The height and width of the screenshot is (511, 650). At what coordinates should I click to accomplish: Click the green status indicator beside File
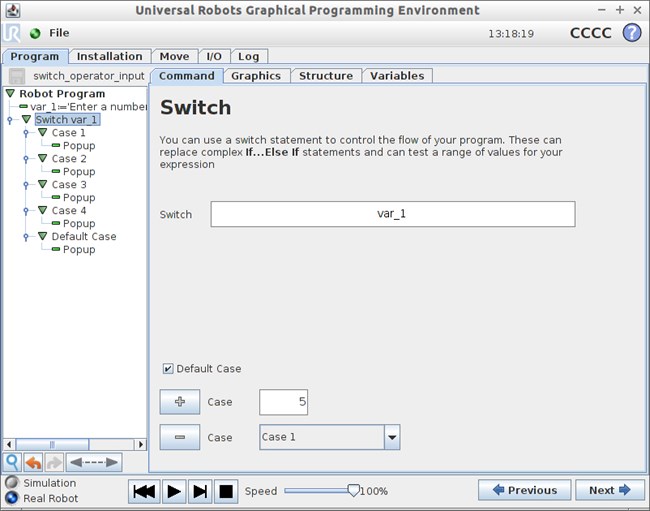coord(35,33)
